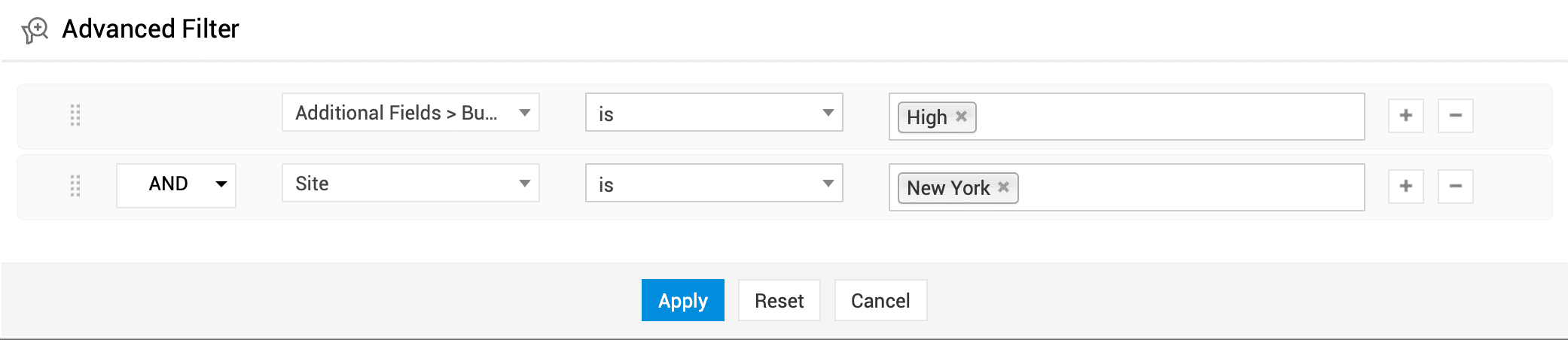Cancel the advanced filter dialog
The height and width of the screenshot is (340, 1568).
click(x=880, y=300)
